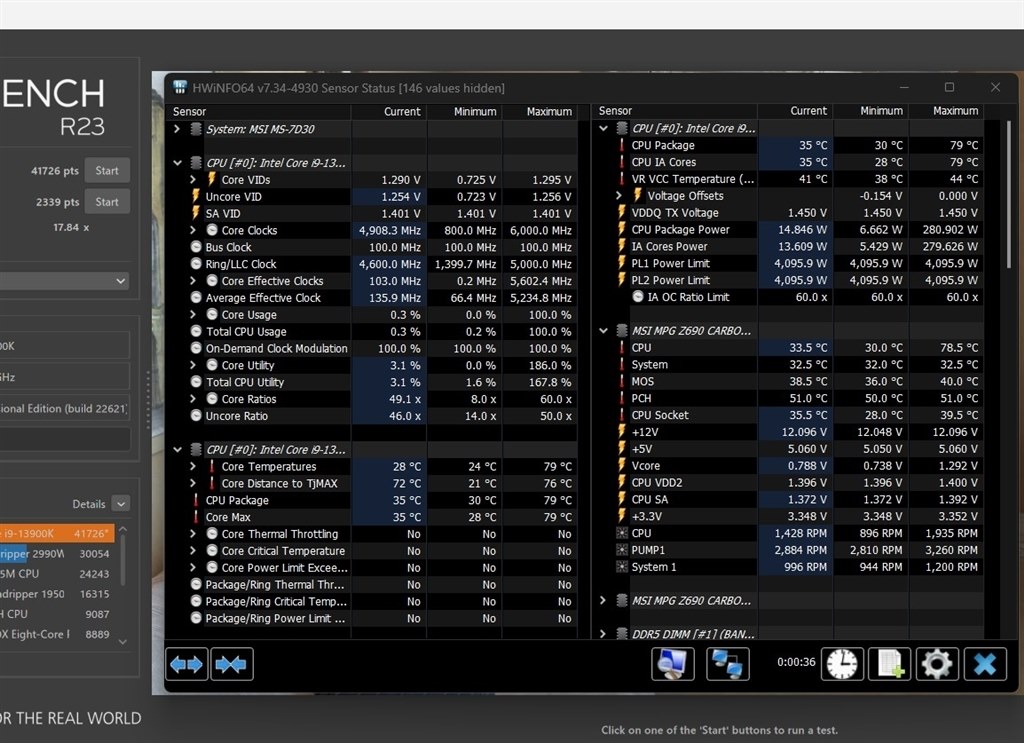The image size is (1024, 743).
Task: Select the Total CPU Utility row label
Action: point(245,382)
